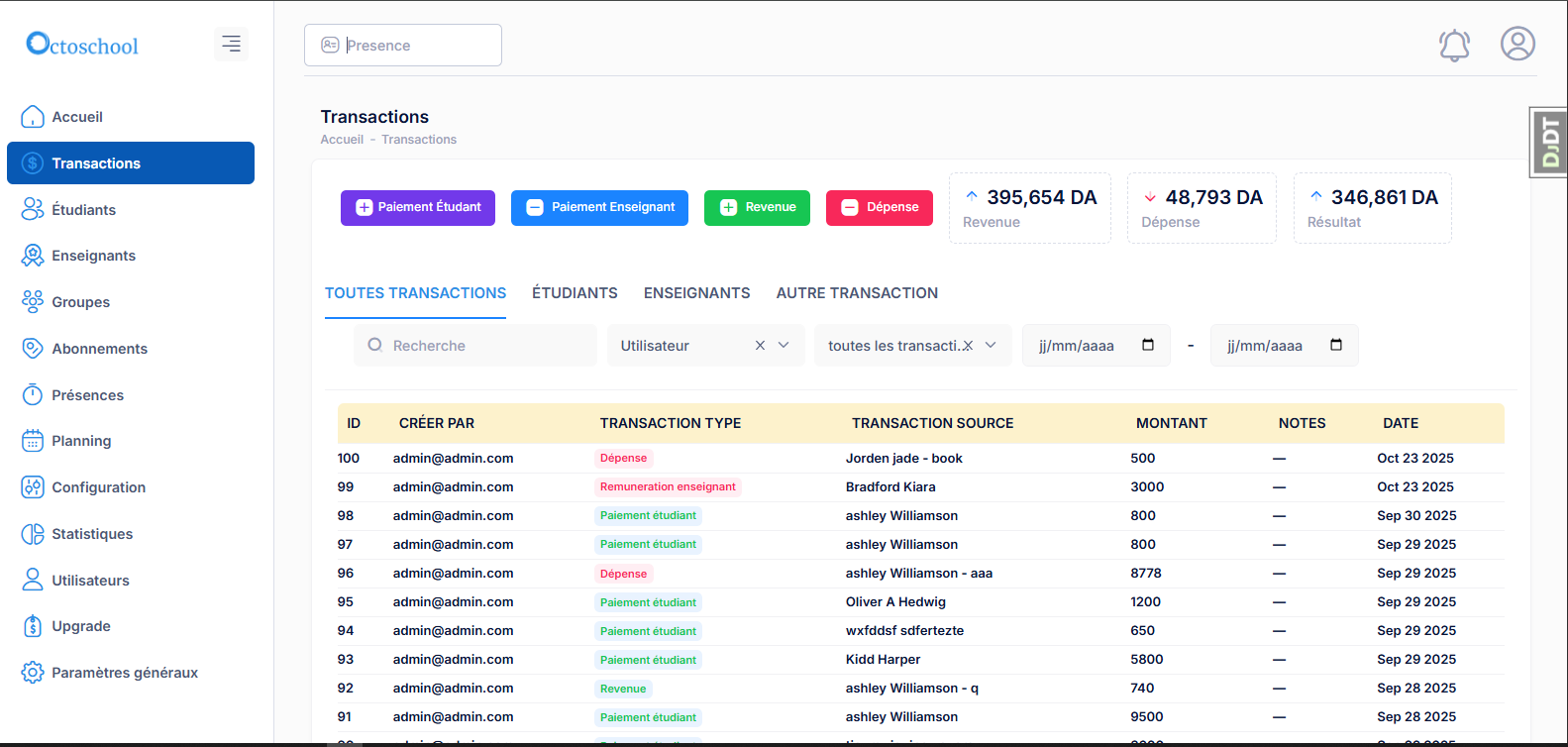Click the Accueil breadcrumb link
This screenshot has height=747, width=1568.
pyautogui.click(x=342, y=140)
